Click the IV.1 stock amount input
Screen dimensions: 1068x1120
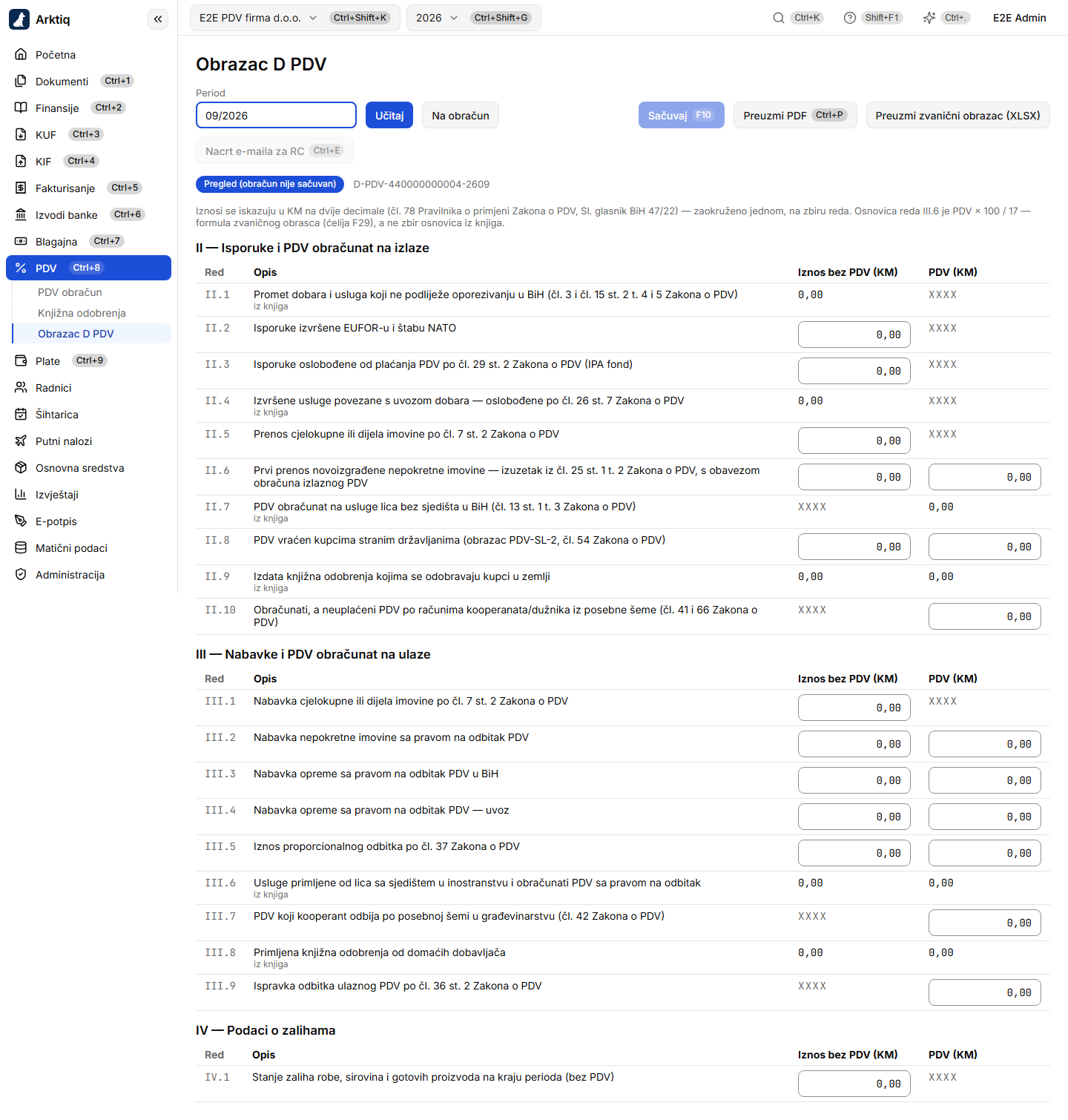854,1084
